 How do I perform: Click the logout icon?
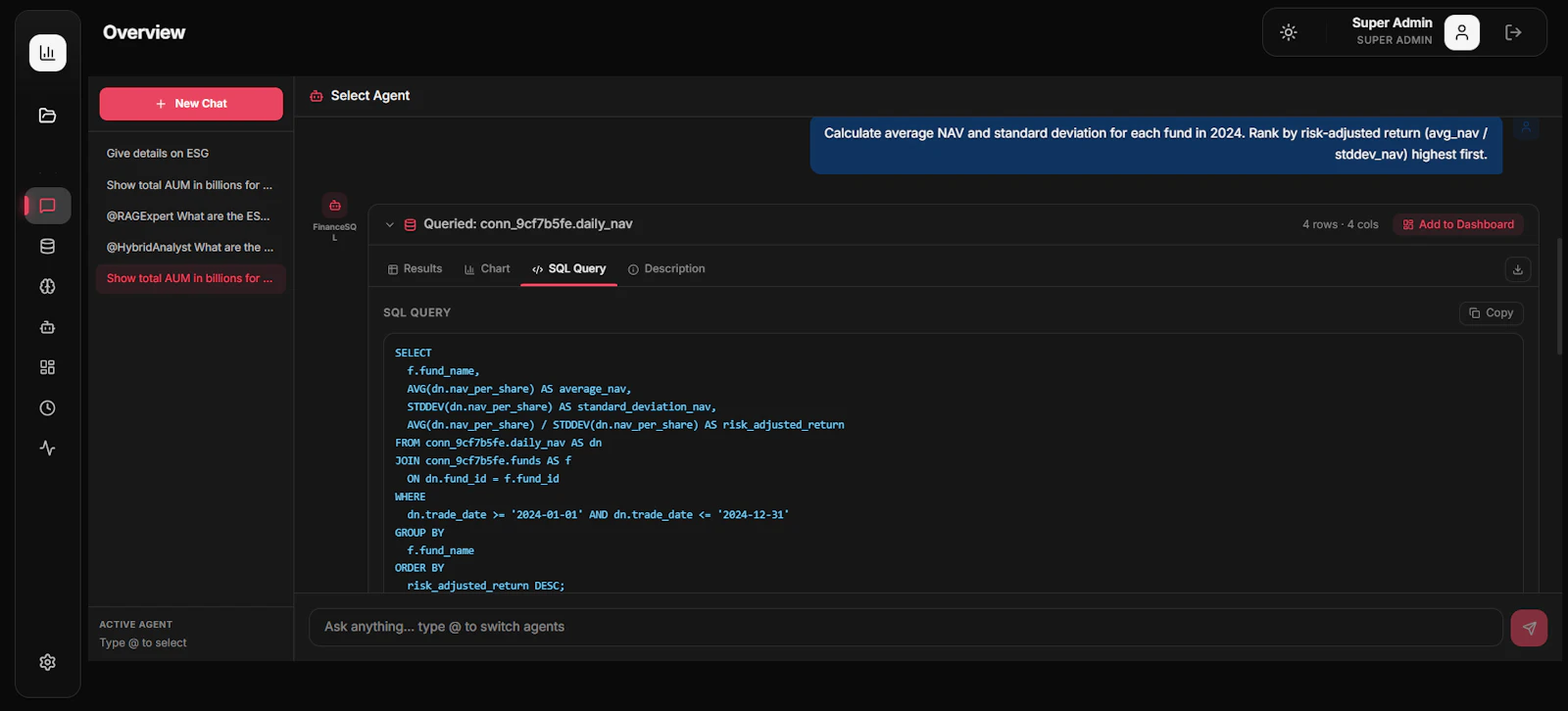pos(1513,32)
